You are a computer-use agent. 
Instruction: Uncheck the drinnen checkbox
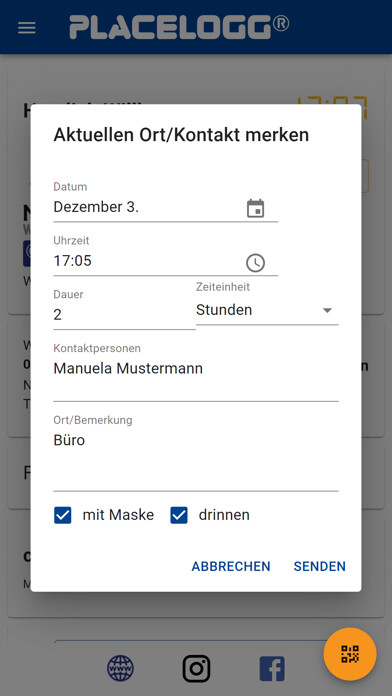(x=179, y=515)
